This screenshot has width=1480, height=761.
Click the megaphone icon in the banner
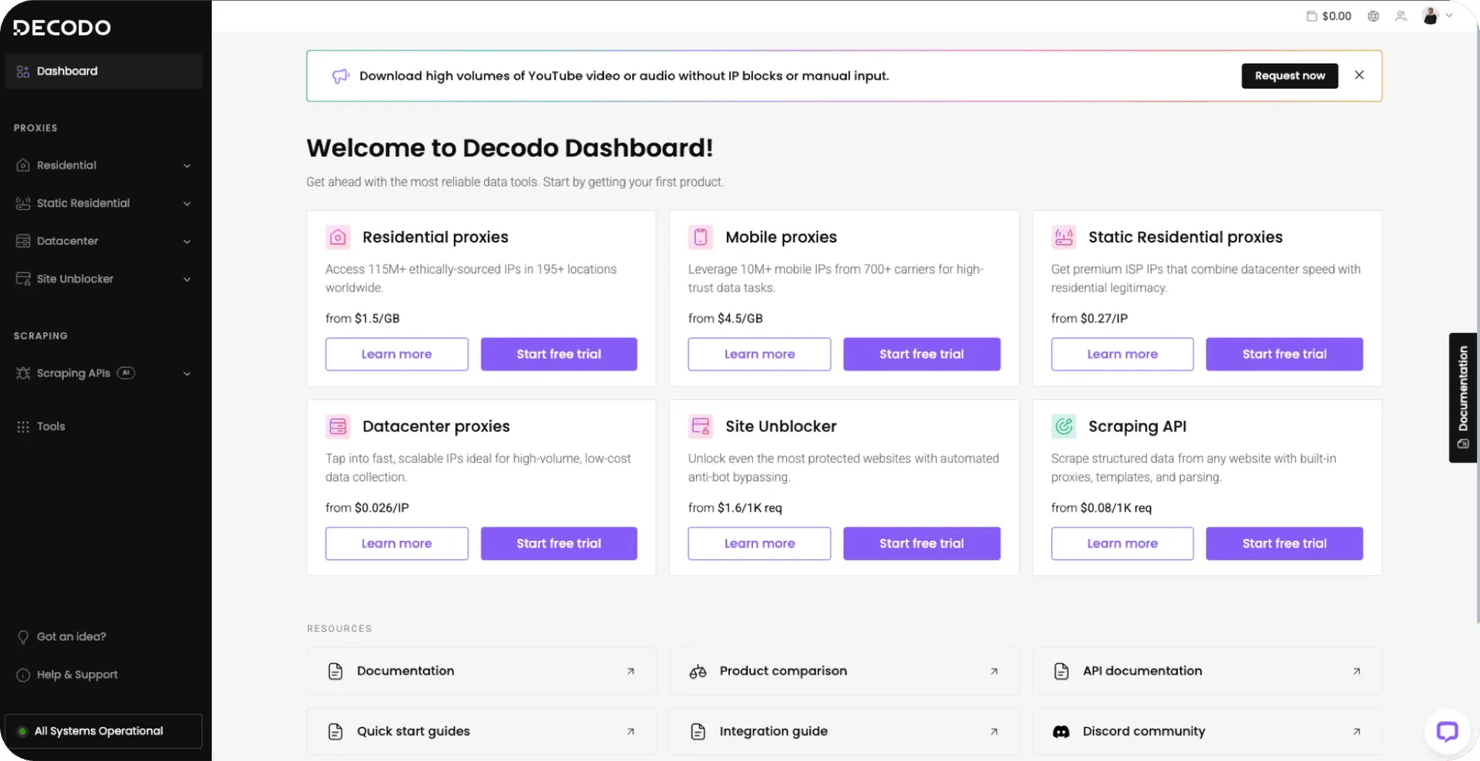pos(341,76)
